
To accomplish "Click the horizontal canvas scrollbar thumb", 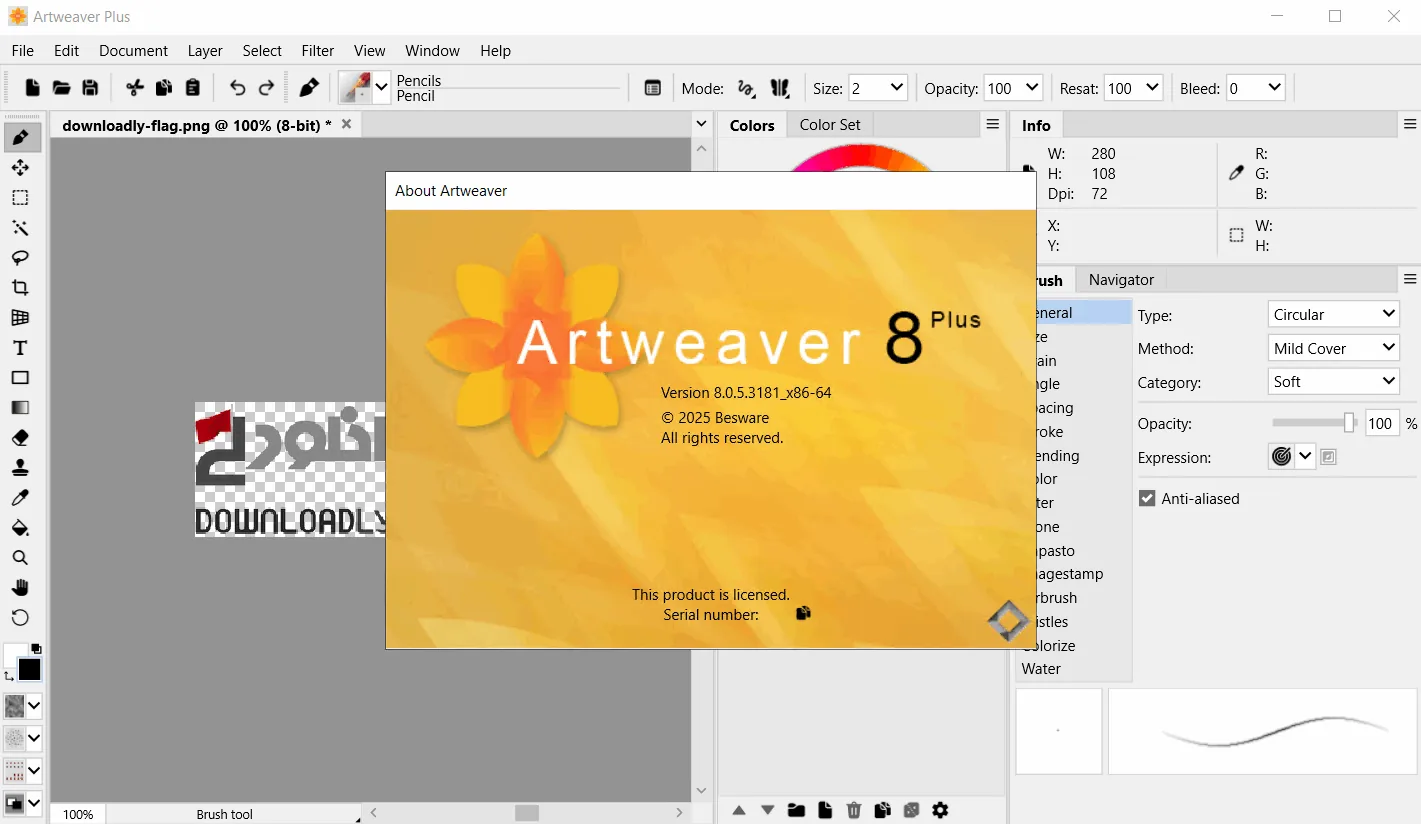I will (527, 813).
